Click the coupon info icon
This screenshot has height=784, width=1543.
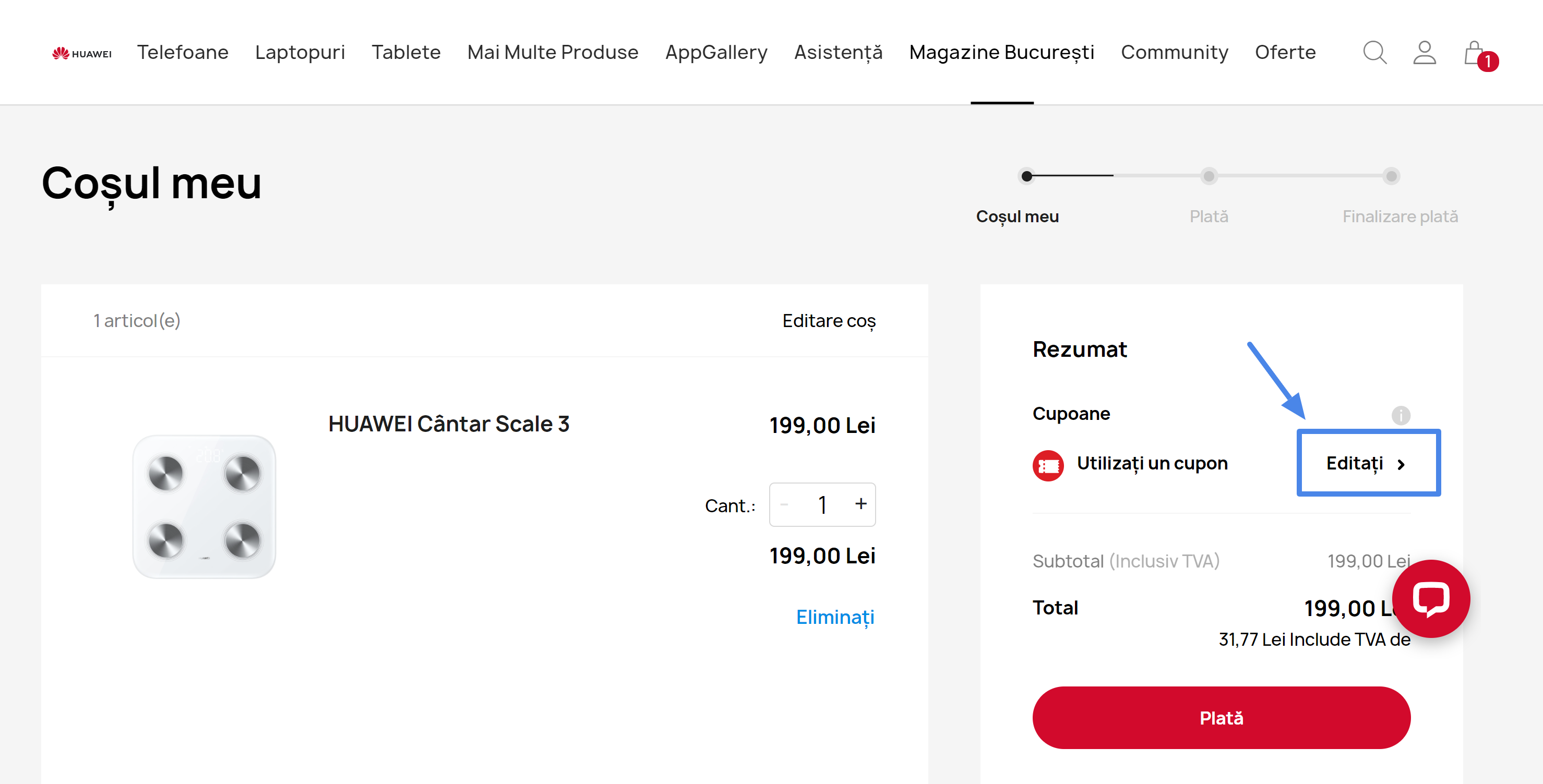coord(1400,415)
